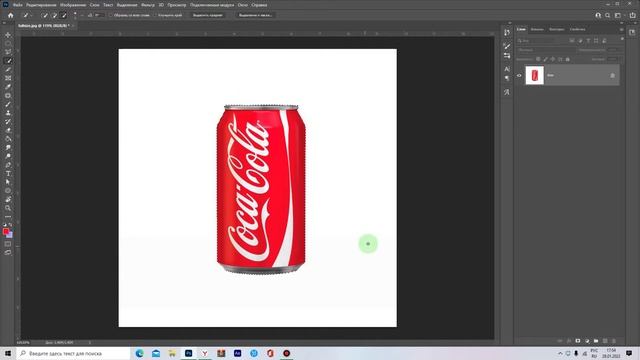640x360 pixels.
Task: Select the Zoom tool
Action: (x=8, y=208)
